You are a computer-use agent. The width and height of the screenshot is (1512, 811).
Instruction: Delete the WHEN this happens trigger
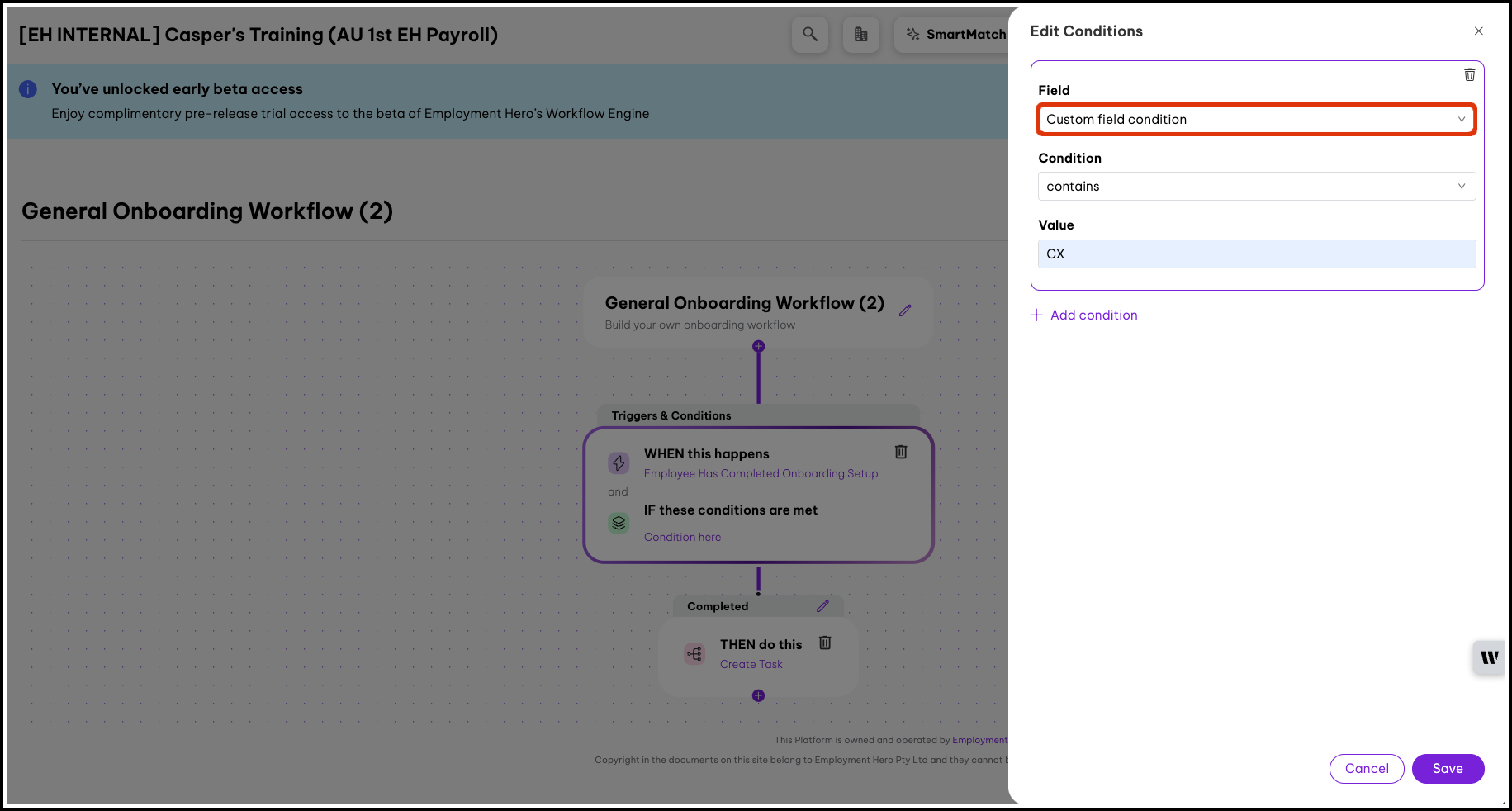pyautogui.click(x=901, y=452)
